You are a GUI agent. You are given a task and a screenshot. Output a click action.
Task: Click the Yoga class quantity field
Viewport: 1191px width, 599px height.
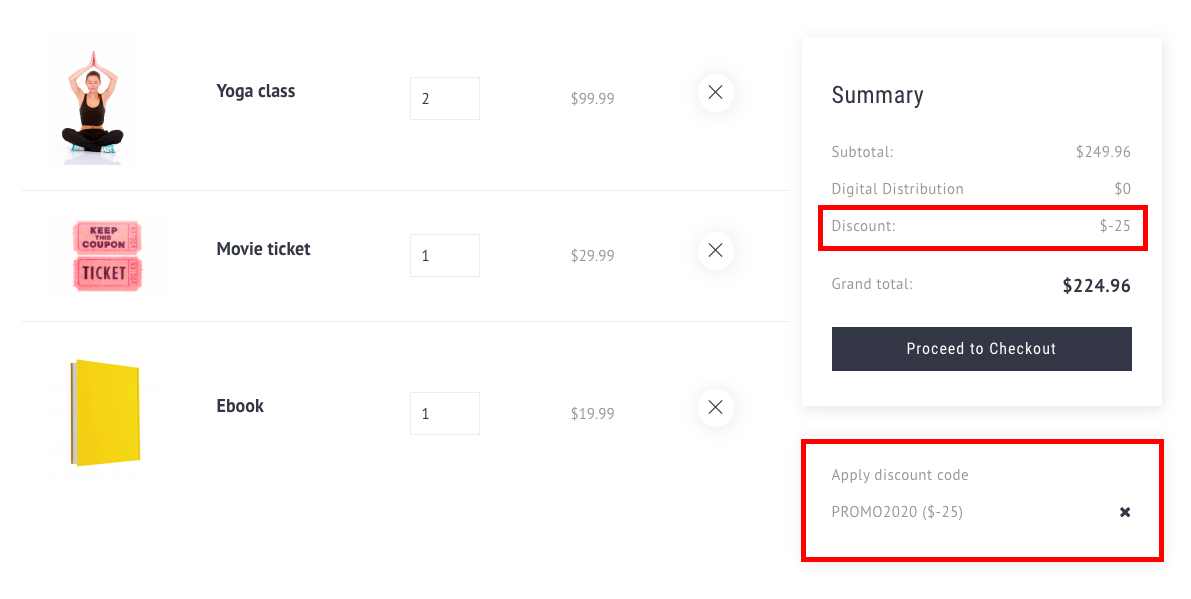coord(444,99)
